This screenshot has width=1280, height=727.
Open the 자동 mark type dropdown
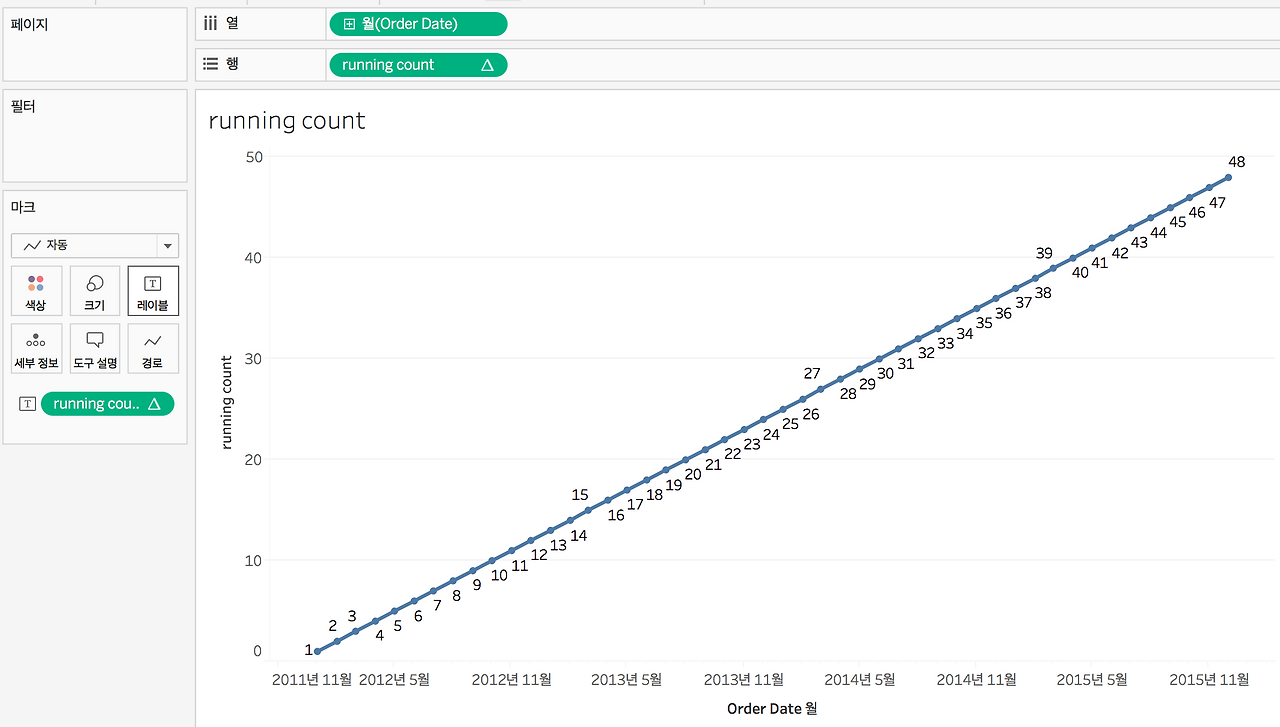click(95, 245)
